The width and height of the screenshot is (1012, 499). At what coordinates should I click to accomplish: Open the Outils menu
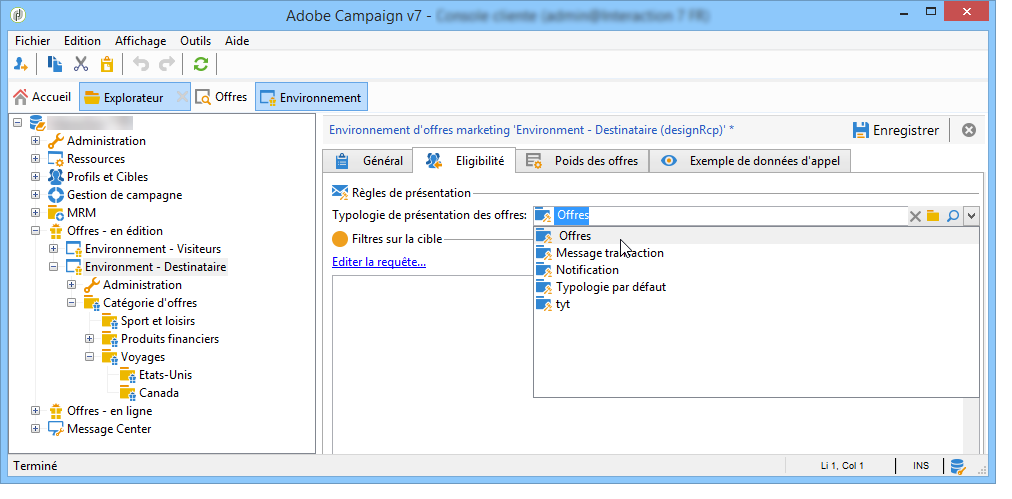point(196,41)
